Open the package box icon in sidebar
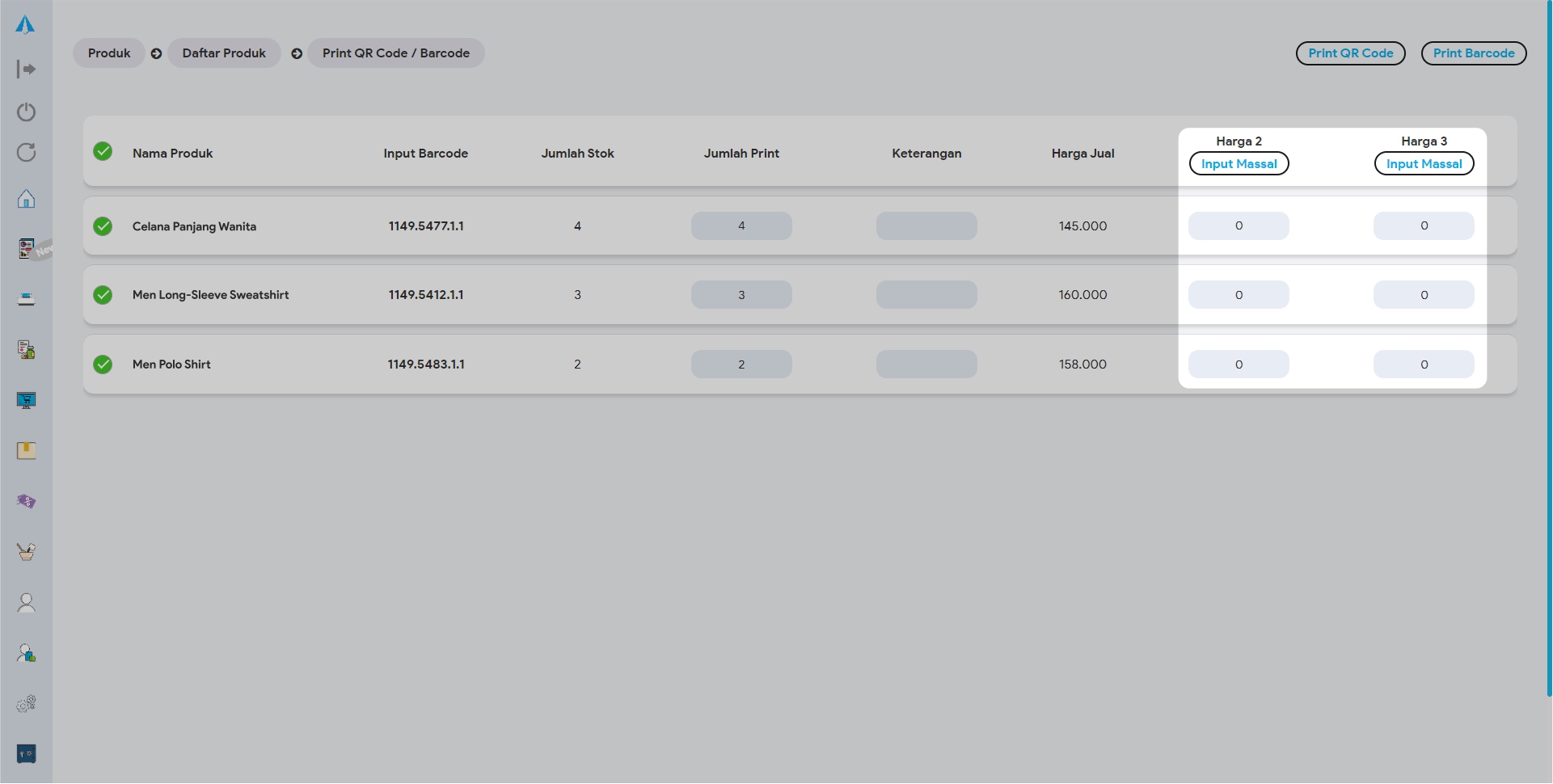 coord(26,451)
